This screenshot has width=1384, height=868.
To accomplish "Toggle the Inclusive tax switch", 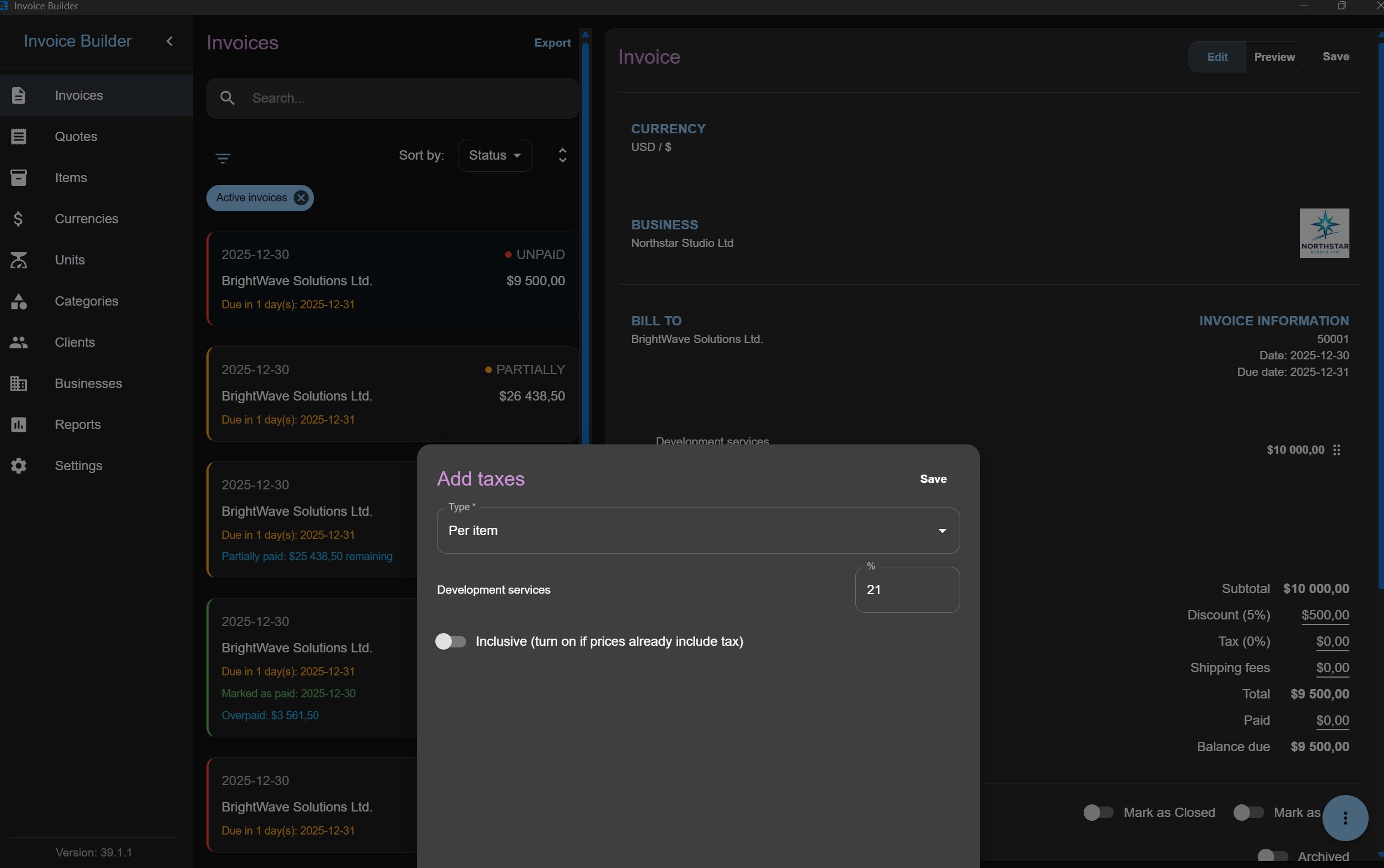I will pyautogui.click(x=451, y=641).
